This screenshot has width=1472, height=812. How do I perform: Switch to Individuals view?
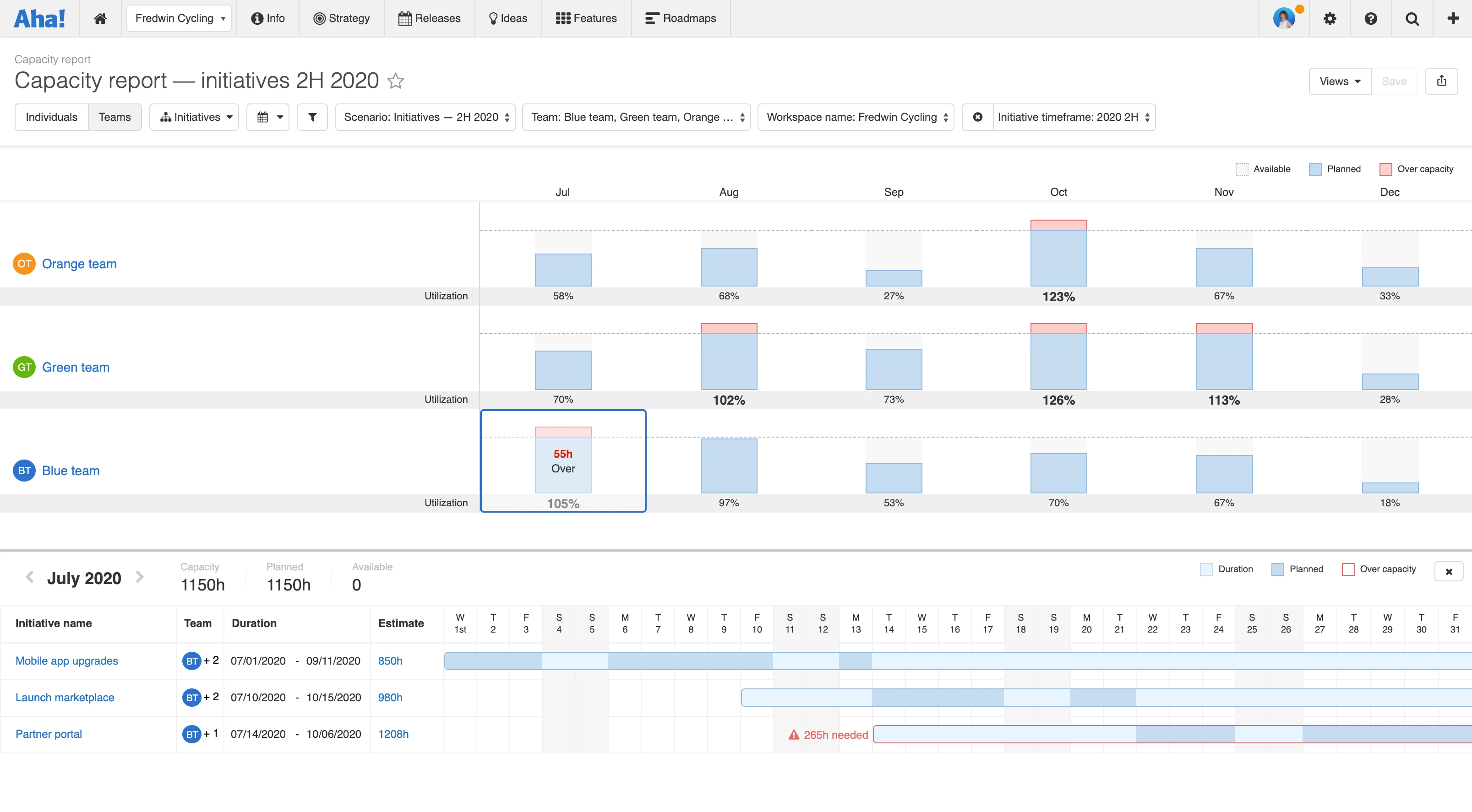[x=51, y=117]
